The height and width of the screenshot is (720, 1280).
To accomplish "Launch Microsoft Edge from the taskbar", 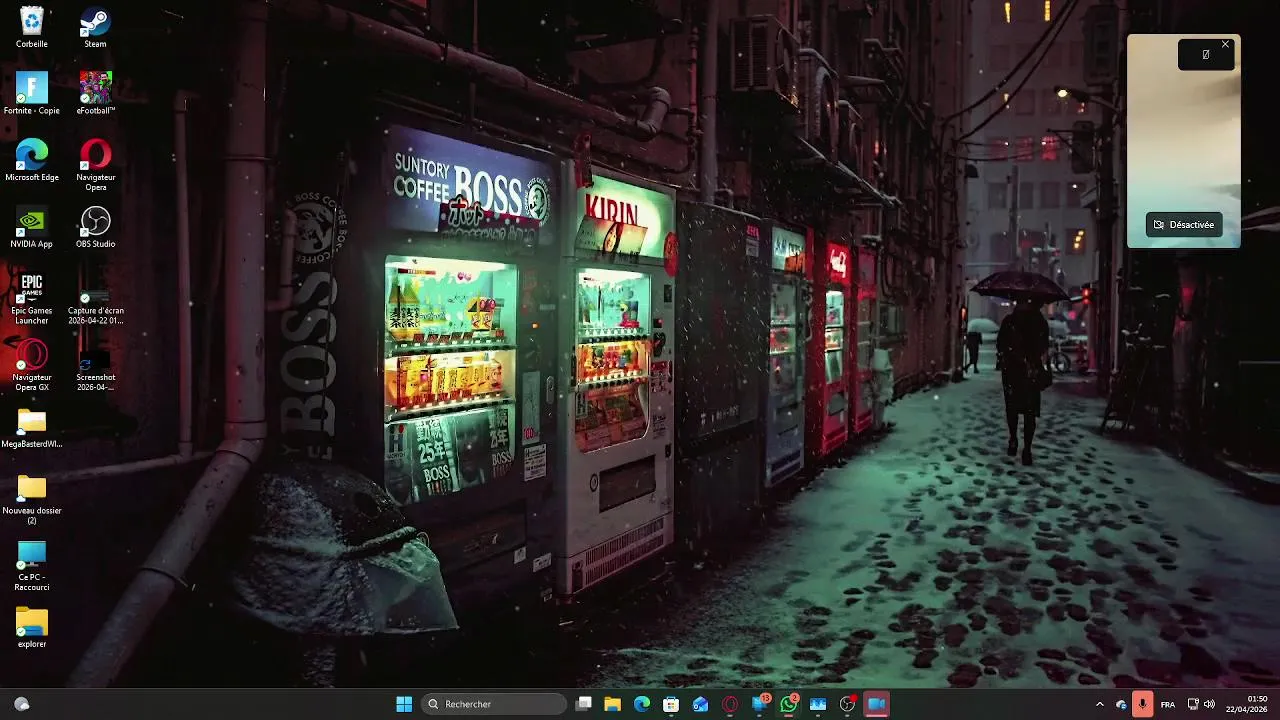I will [642, 704].
